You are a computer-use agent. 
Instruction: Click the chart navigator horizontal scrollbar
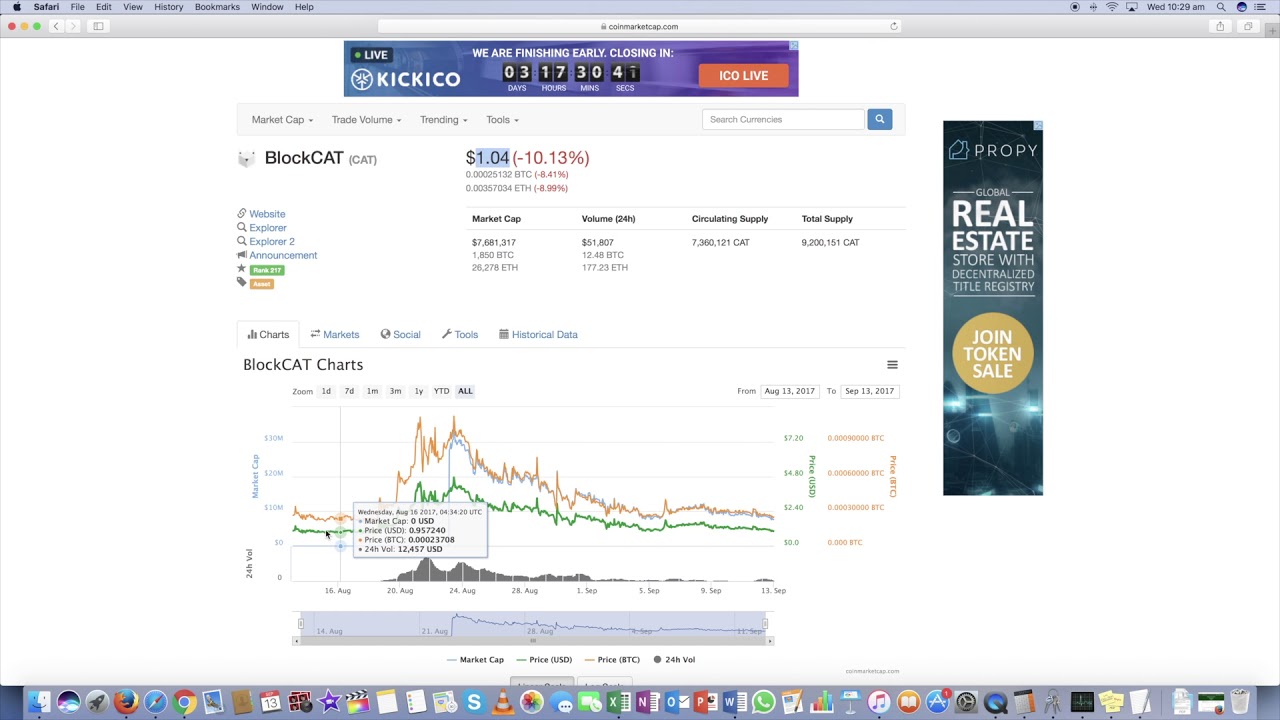[x=533, y=641]
